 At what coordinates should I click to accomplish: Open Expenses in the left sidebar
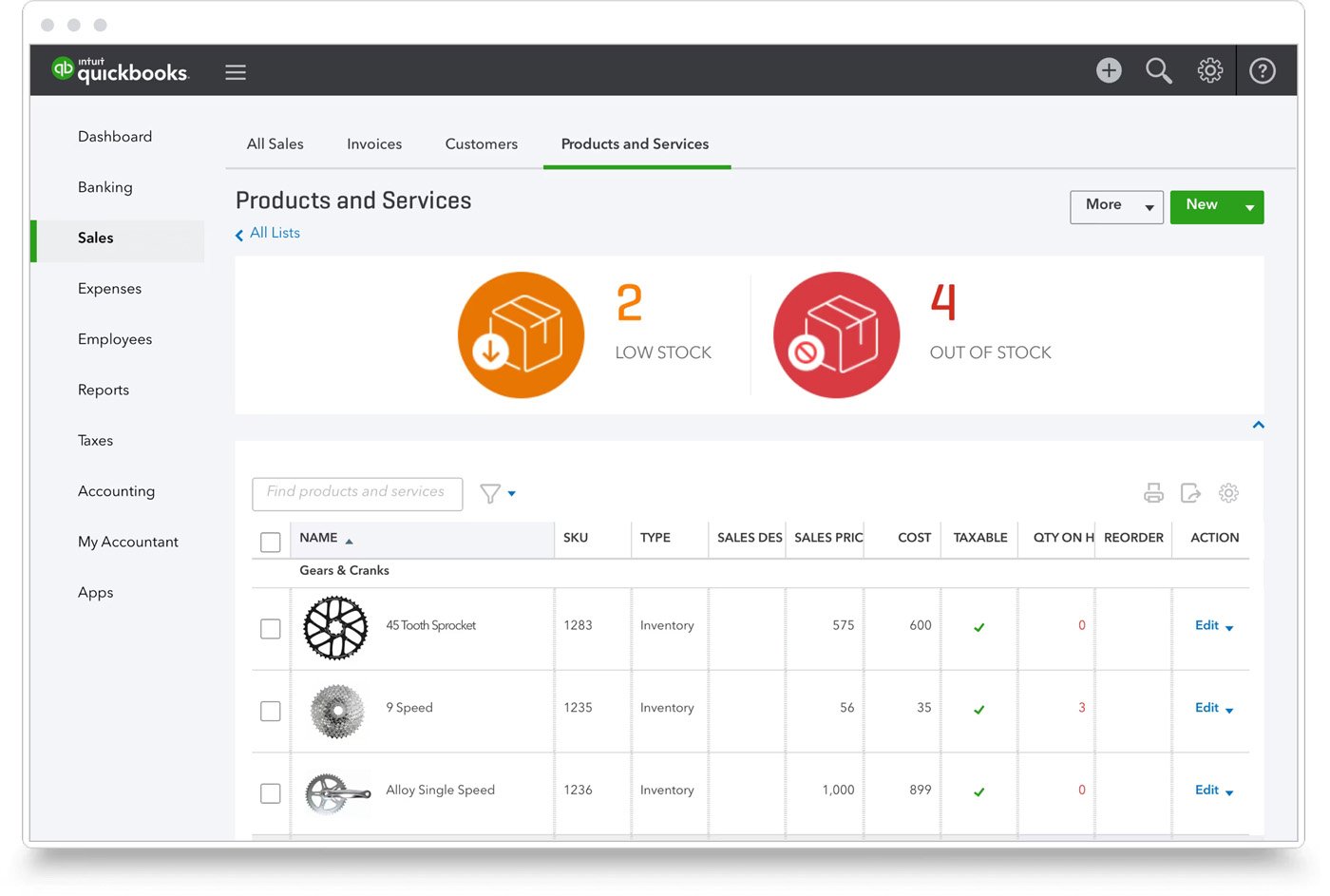click(x=109, y=289)
